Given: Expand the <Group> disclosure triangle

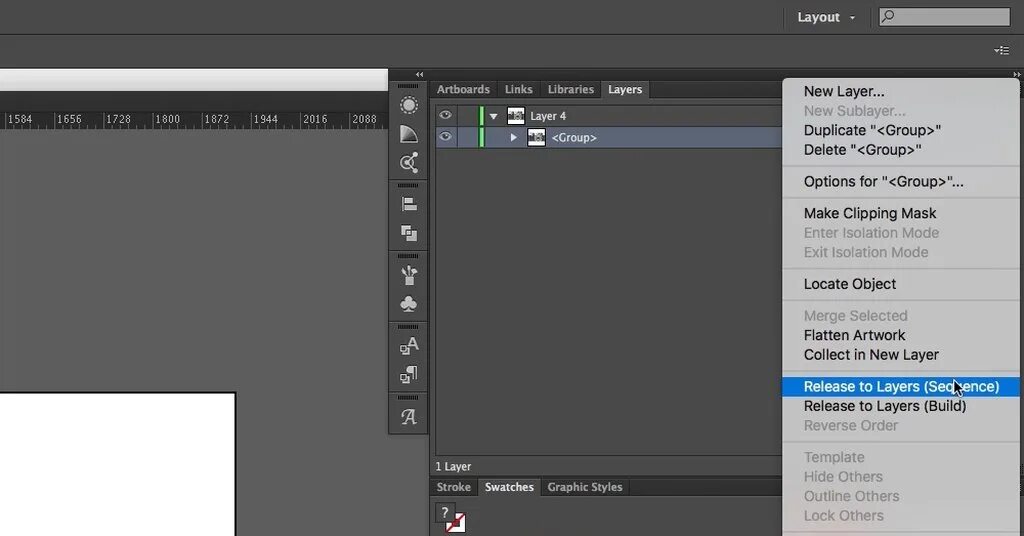Looking at the screenshot, I should coord(513,137).
